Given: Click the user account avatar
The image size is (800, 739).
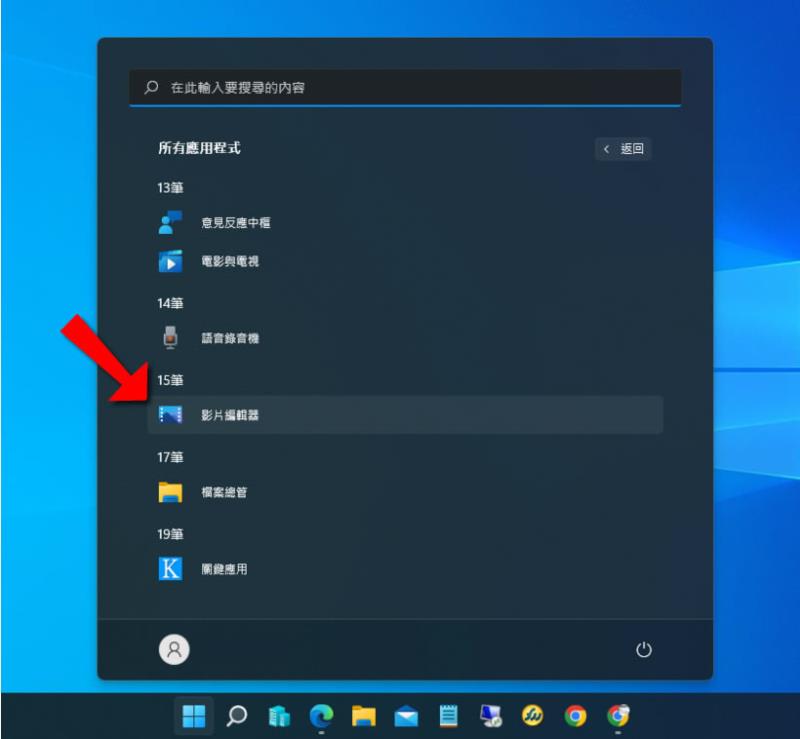Looking at the screenshot, I should 174,649.
